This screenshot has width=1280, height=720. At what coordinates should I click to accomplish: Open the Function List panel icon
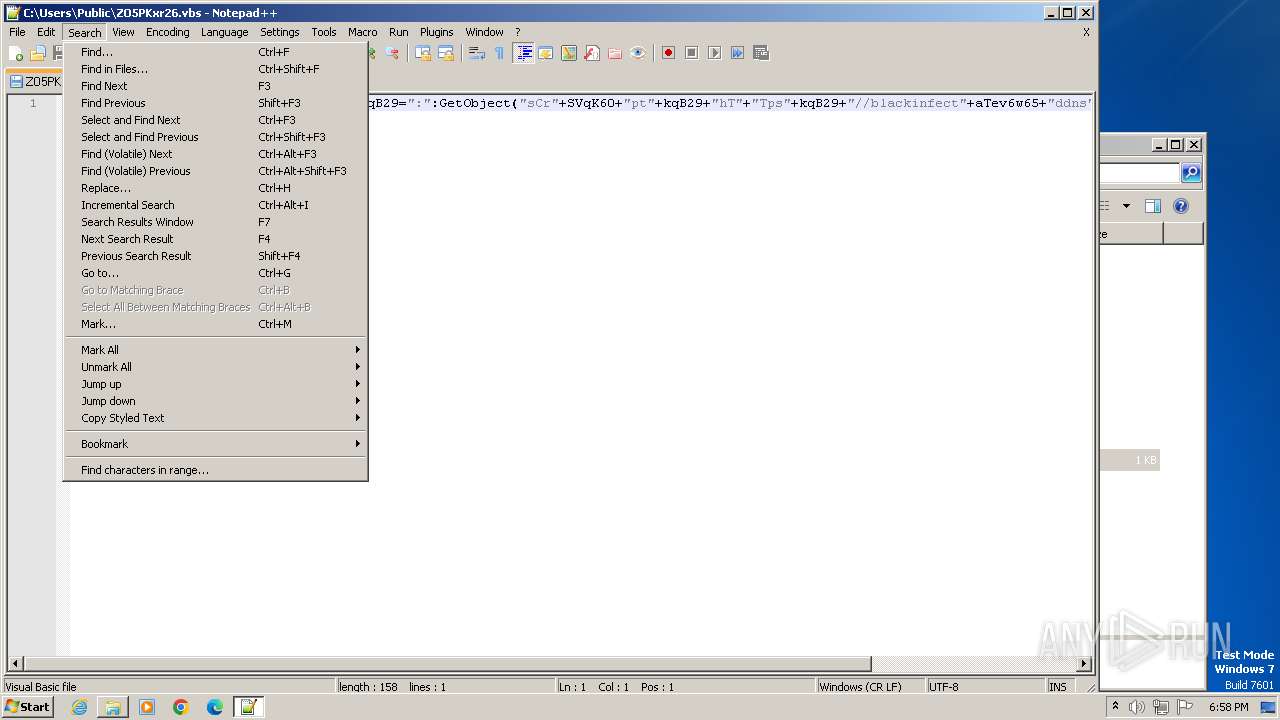592,53
